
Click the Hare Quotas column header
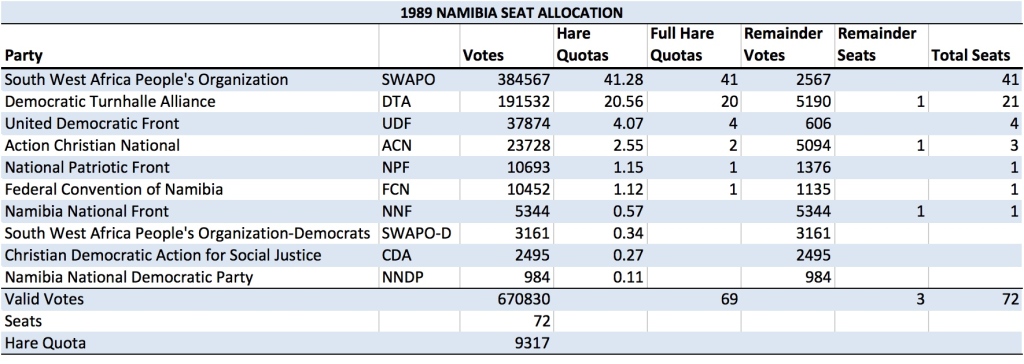coord(583,44)
